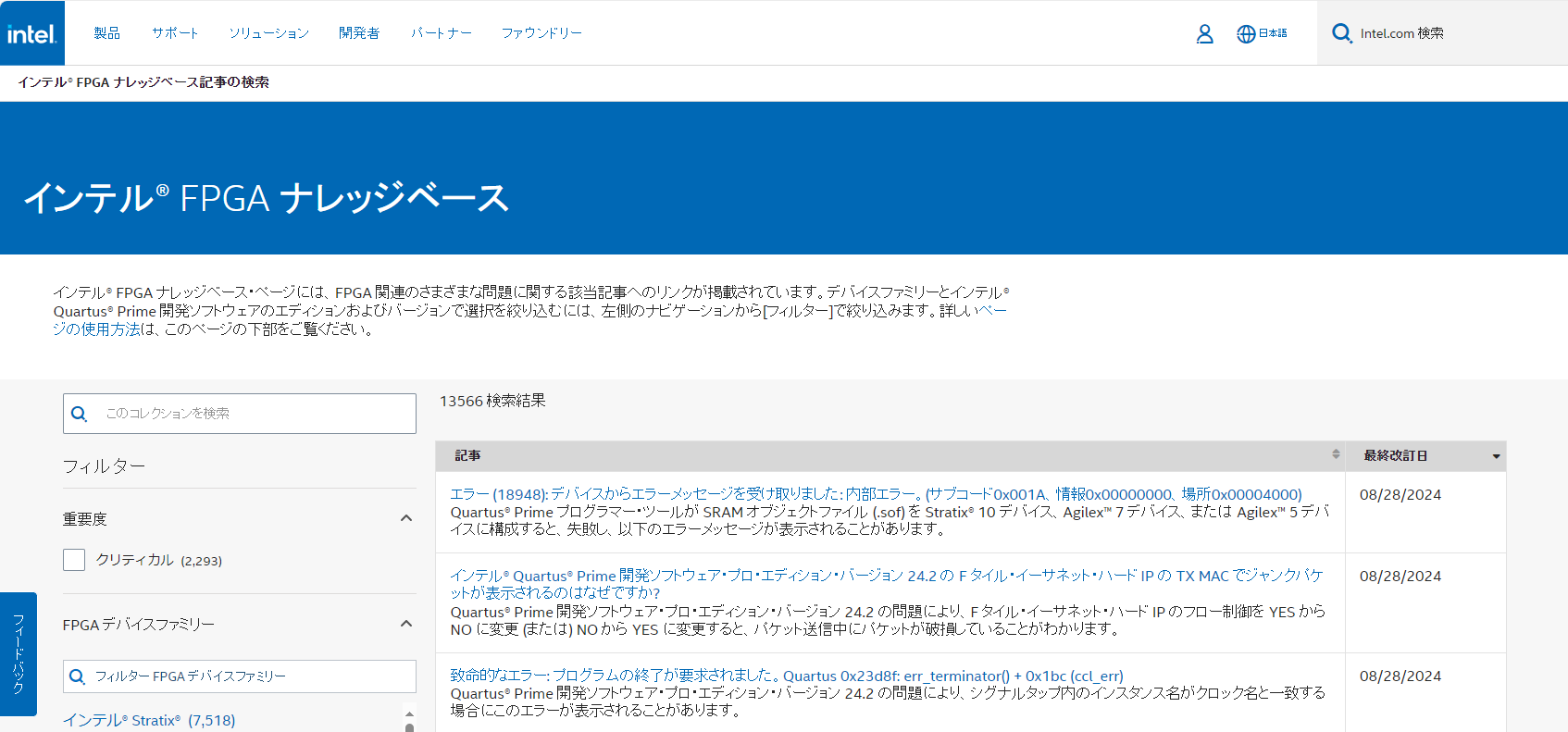
Task: Click the フィルター heading
Action: click(104, 466)
